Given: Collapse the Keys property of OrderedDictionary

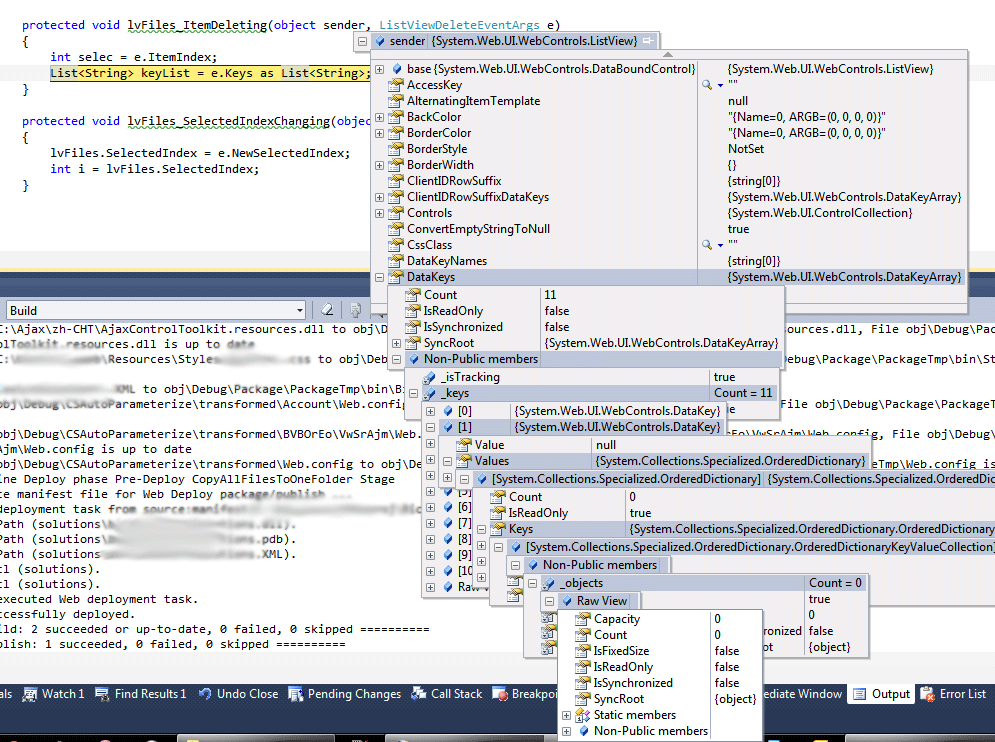Looking at the screenshot, I should coord(482,529).
